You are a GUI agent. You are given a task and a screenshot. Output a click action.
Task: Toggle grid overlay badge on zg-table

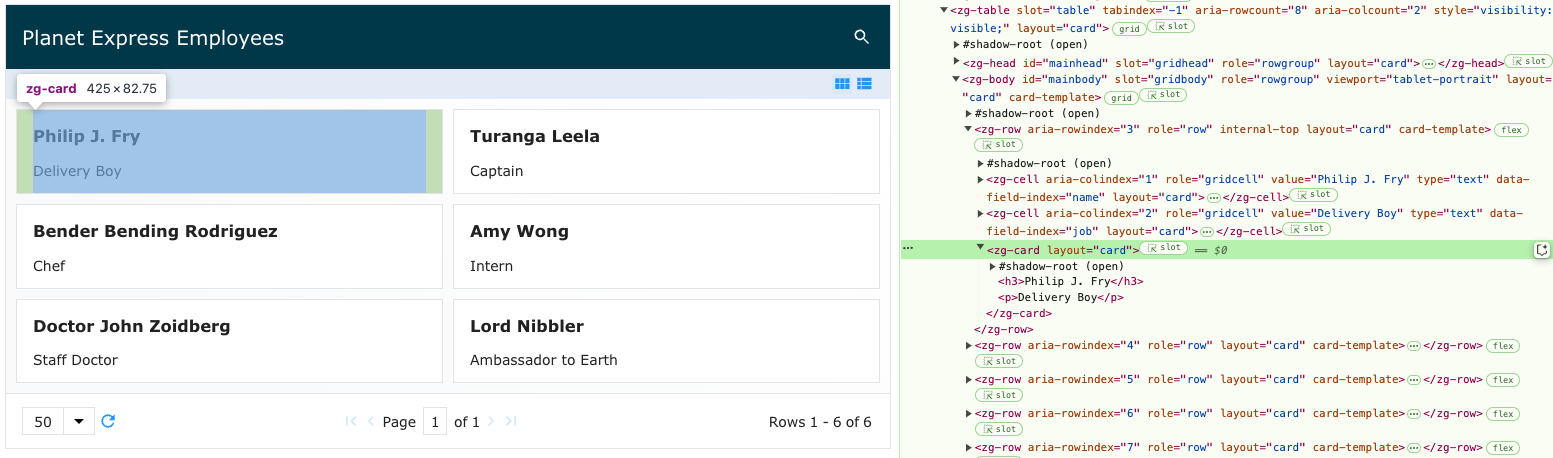coord(1131,28)
